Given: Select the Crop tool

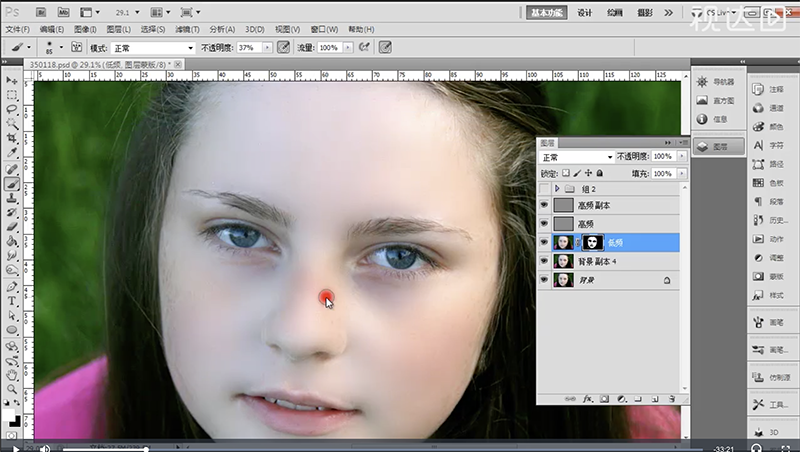Looking at the screenshot, I should click(x=12, y=138).
